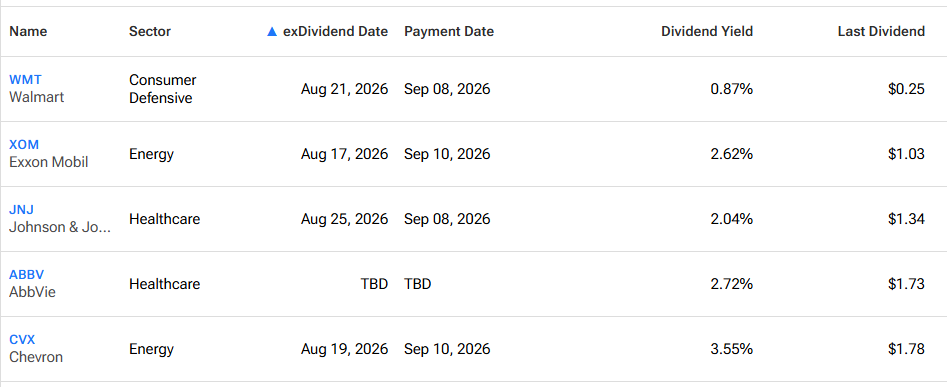Click Chevron's 3.55% dividend yield
This screenshot has height=387, width=947.
pos(731,349)
